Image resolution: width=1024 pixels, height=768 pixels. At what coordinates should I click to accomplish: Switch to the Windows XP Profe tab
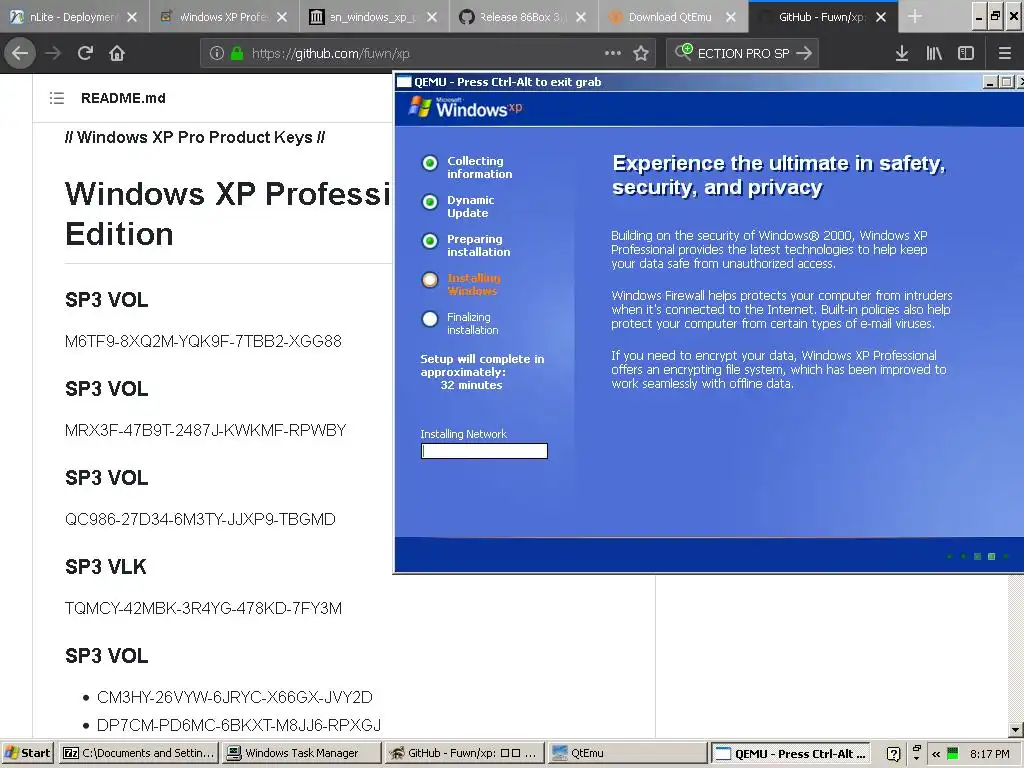tap(223, 17)
